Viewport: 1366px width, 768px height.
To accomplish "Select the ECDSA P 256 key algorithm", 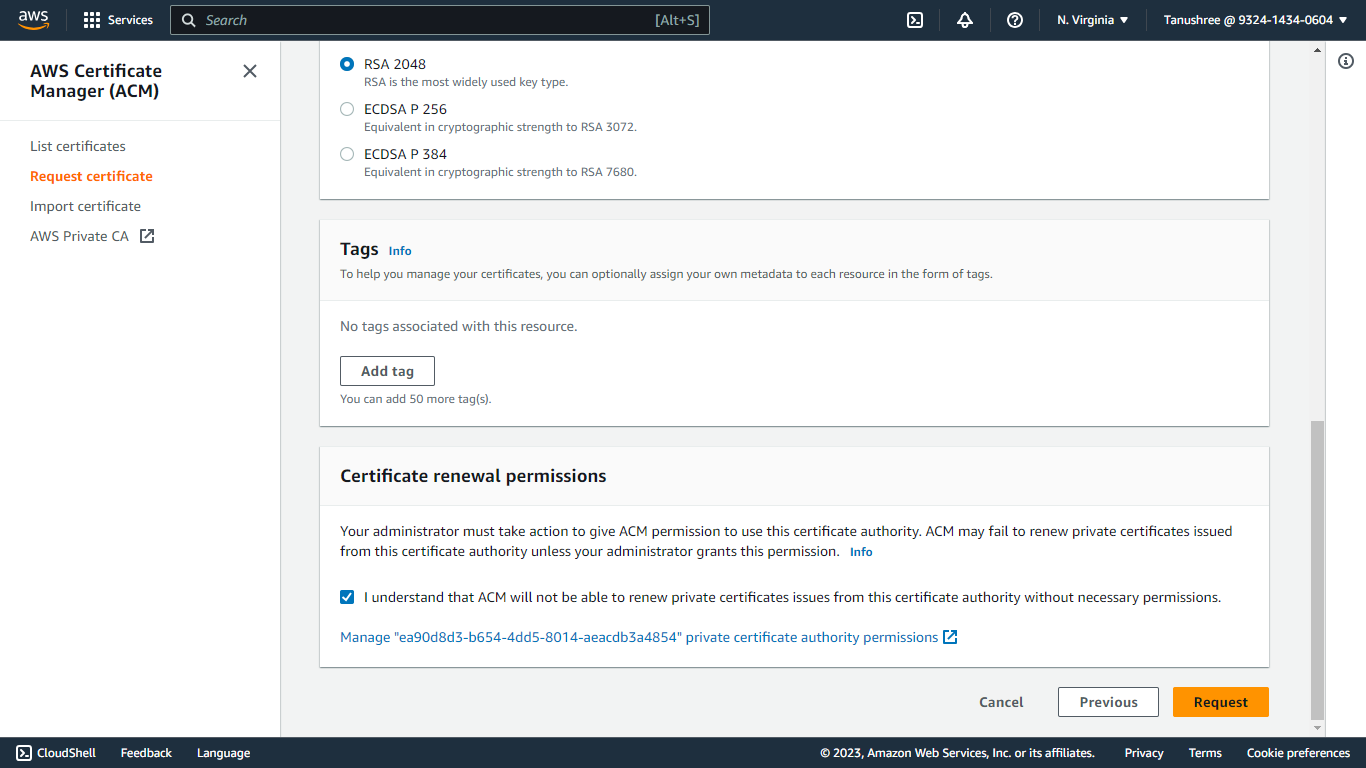I will coord(347,109).
